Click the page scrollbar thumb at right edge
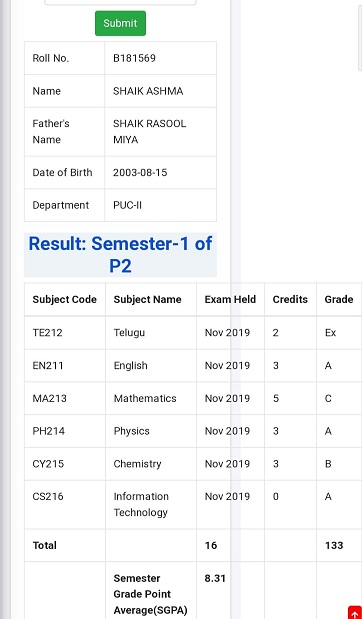 click(360, 36)
